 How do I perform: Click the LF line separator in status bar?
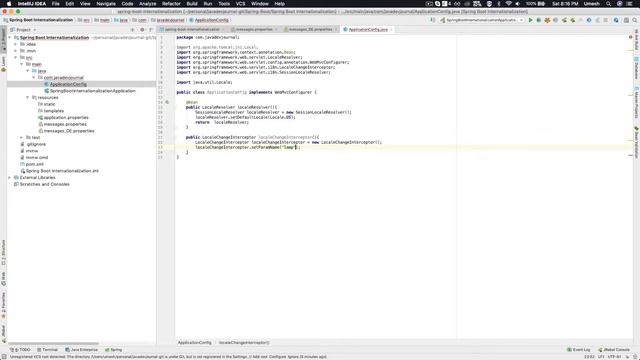pyautogui.click(x=601, y=357)
